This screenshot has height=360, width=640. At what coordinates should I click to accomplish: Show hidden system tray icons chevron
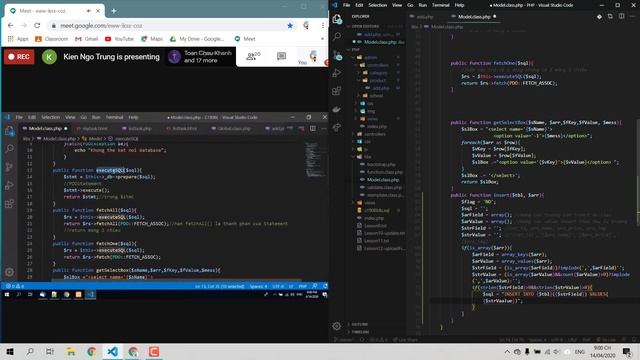tap(507, 351)
